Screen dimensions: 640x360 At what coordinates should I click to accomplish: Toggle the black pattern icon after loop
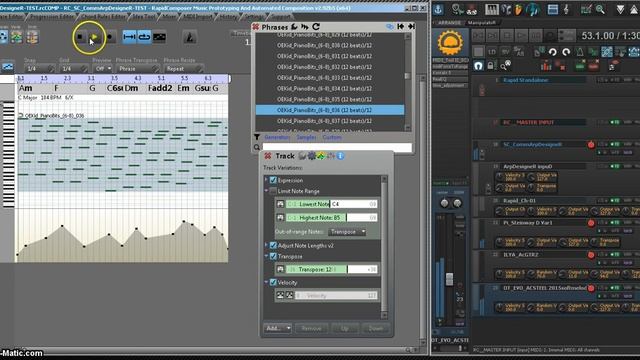point(159,37)
